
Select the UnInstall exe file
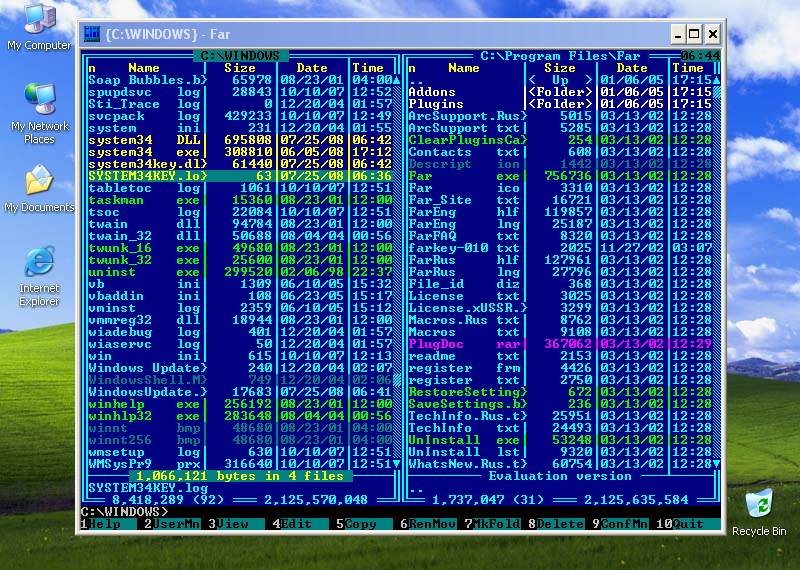[x=560, y=440]
